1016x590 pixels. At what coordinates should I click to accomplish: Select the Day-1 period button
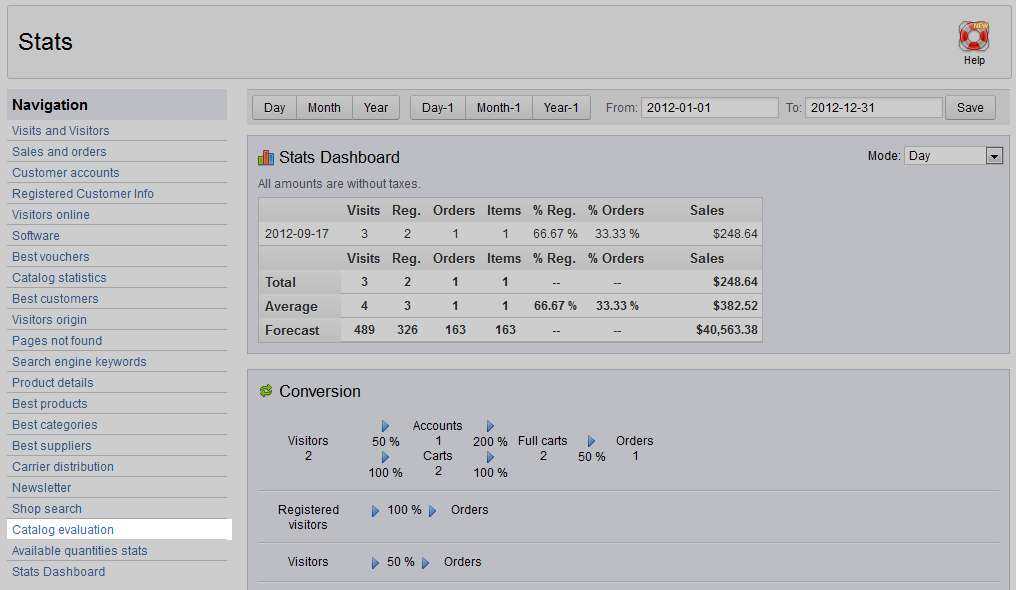[x=437, y=108]
